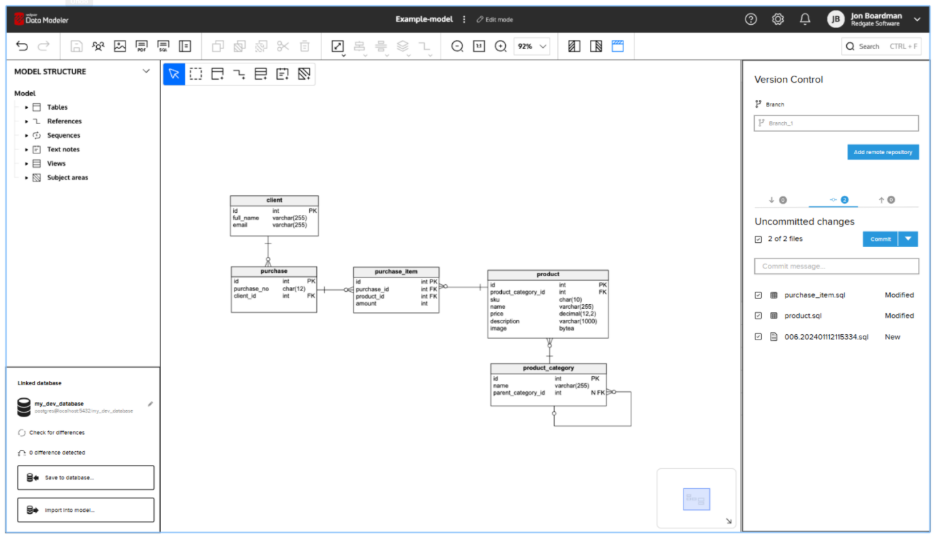Open the Commit button dropdown arrow
This screenshot has height=538, width=936.
(908, 239)
